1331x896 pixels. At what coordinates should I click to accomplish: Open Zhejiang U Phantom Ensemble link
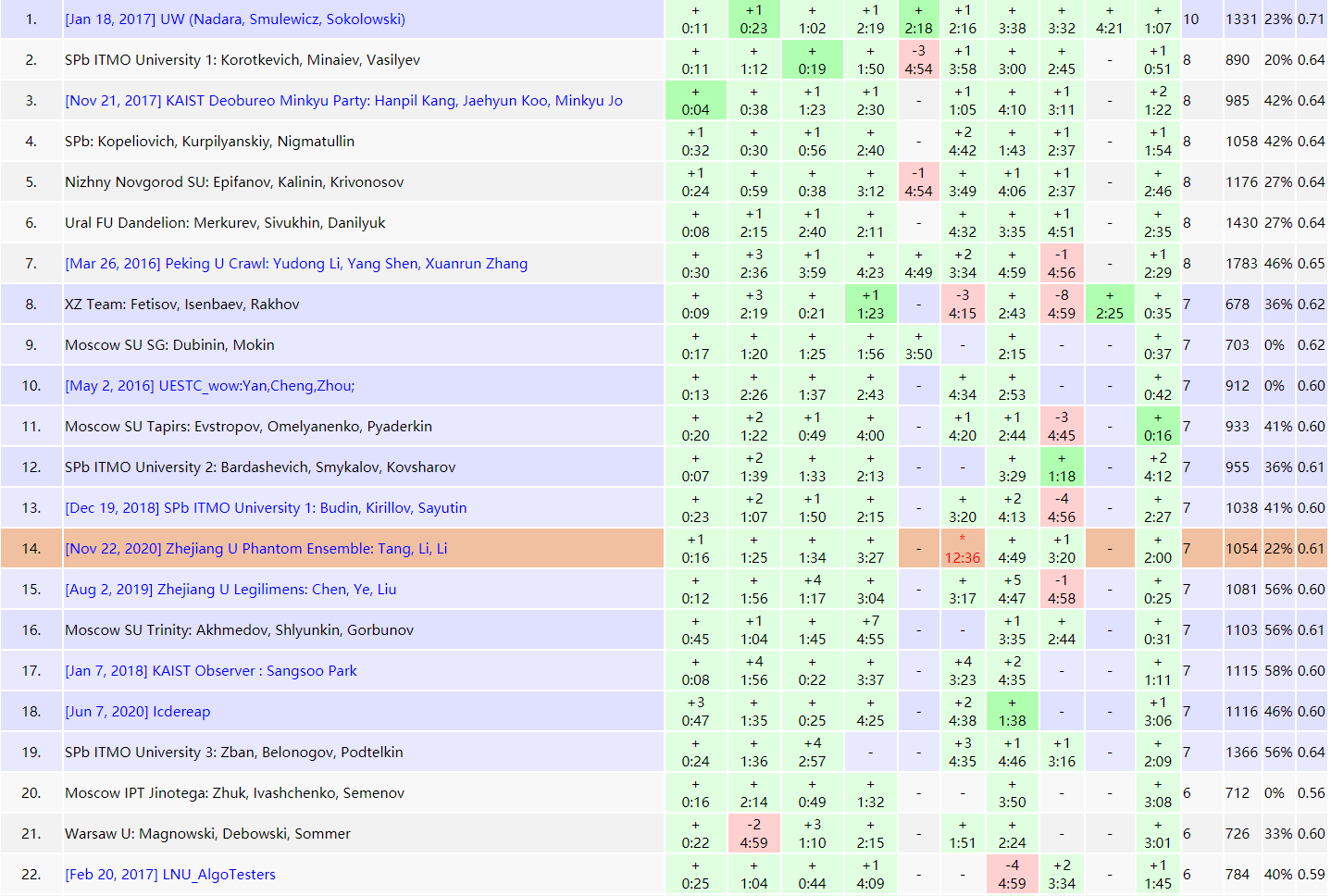coord(255,549)
